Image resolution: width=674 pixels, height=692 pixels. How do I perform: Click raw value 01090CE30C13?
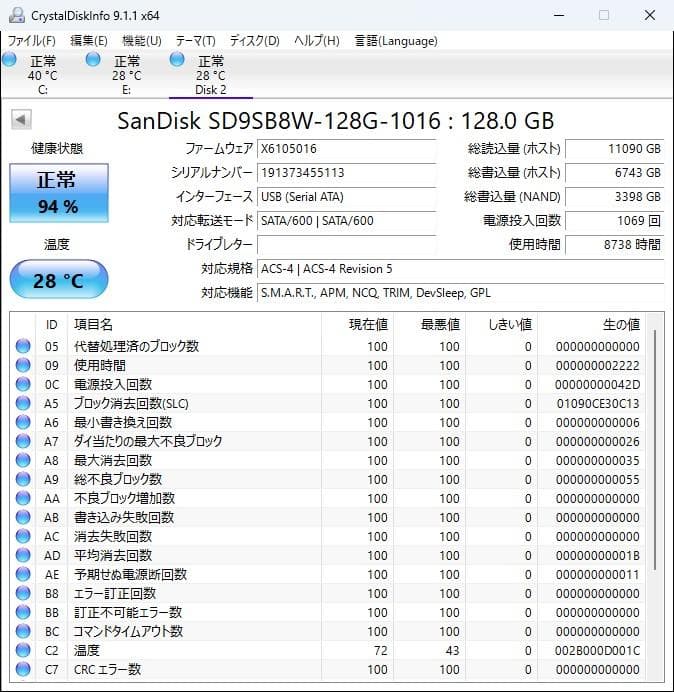[x=598, y=403]
